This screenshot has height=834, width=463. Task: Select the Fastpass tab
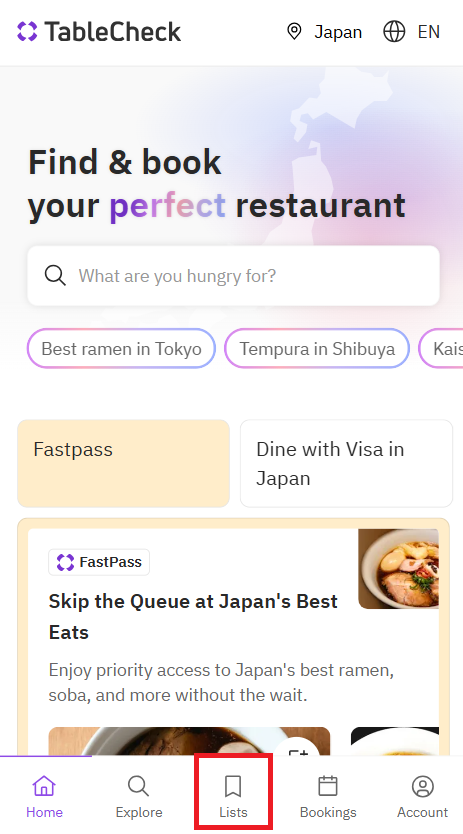click(x=123, y=463)
